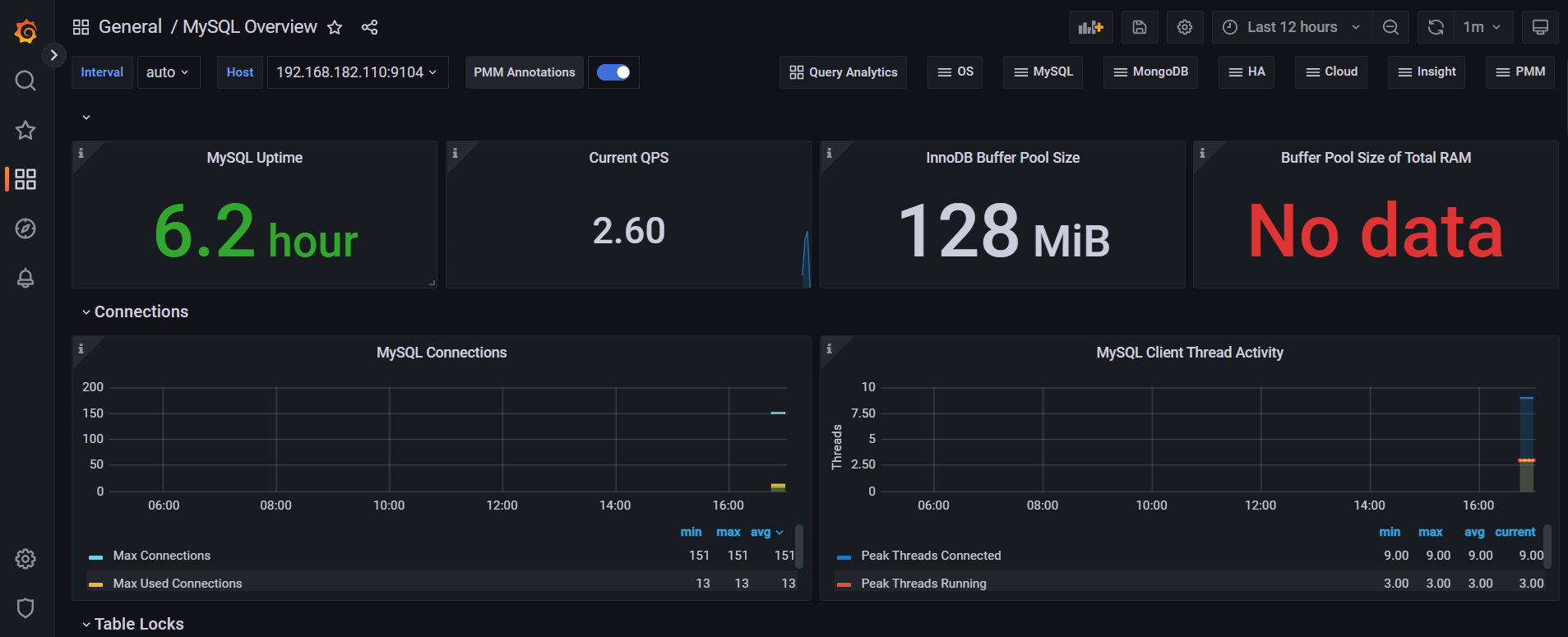
Task: Click the MySQL Uptime panel title
Action: pyautogui.click(x=255, y=158)
